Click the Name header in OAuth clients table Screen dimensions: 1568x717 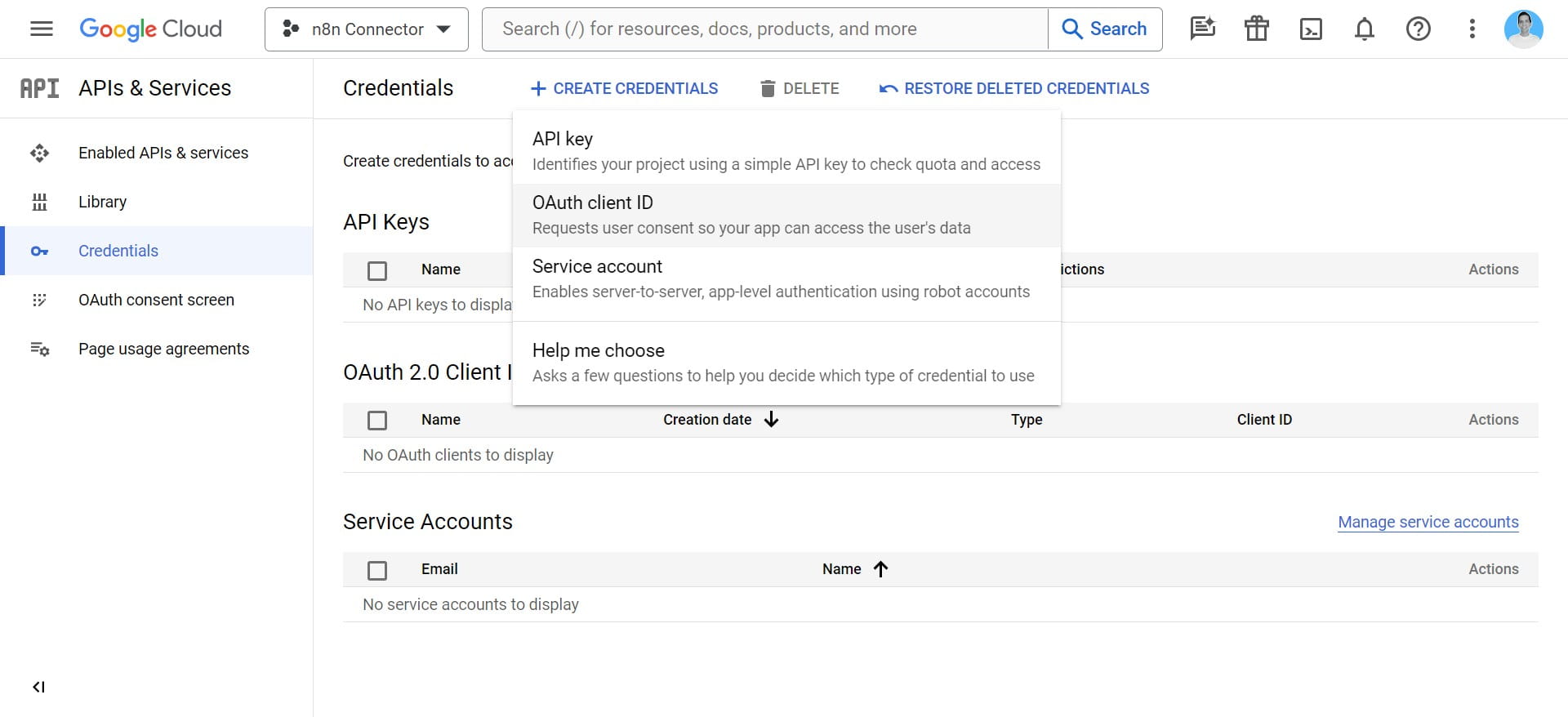pyautogui.click(x=441, y=420)
